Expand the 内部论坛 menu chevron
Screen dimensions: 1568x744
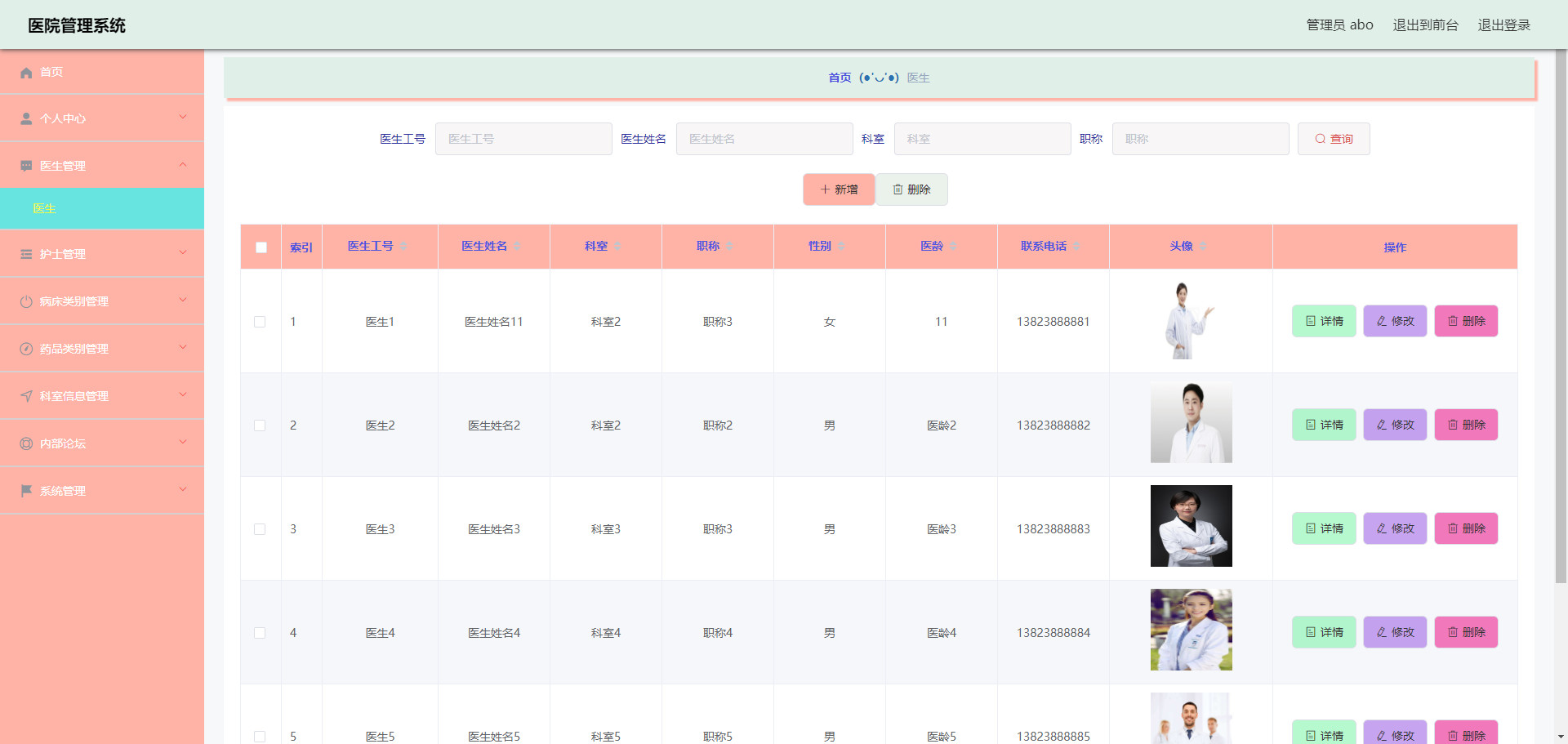(x=183, y=443)
